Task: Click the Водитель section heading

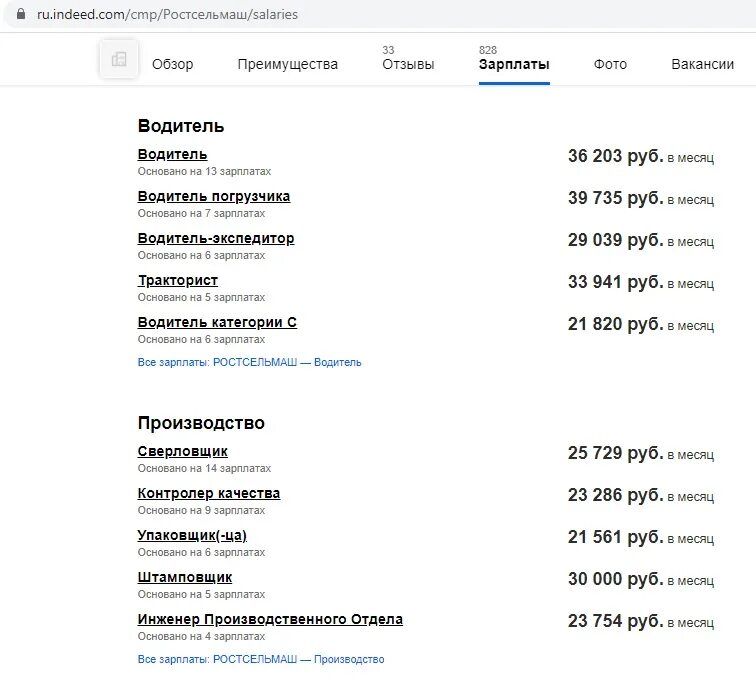Action: click(x=181, y=126)
